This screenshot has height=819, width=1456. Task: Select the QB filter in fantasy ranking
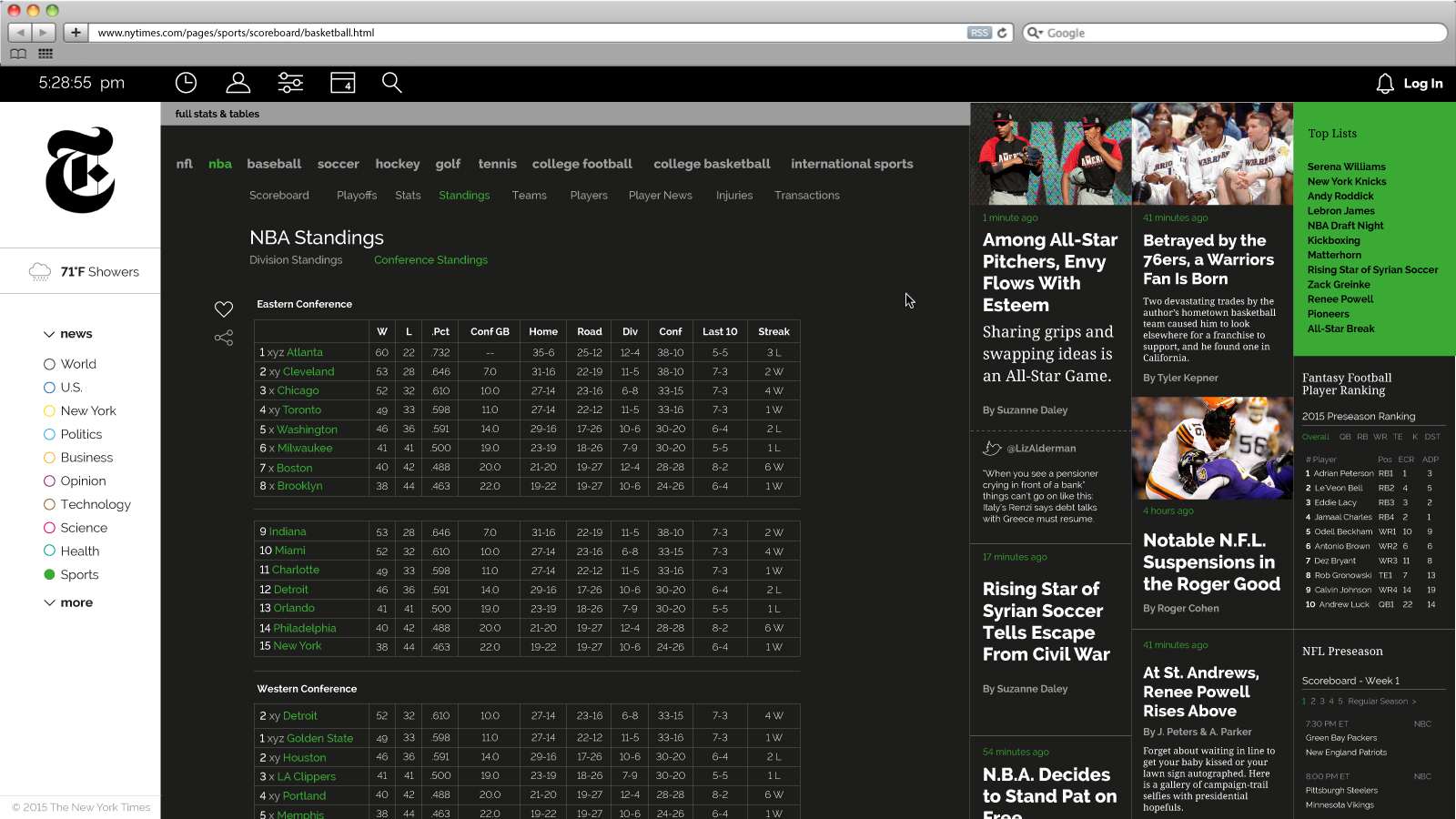(1345, 437)
